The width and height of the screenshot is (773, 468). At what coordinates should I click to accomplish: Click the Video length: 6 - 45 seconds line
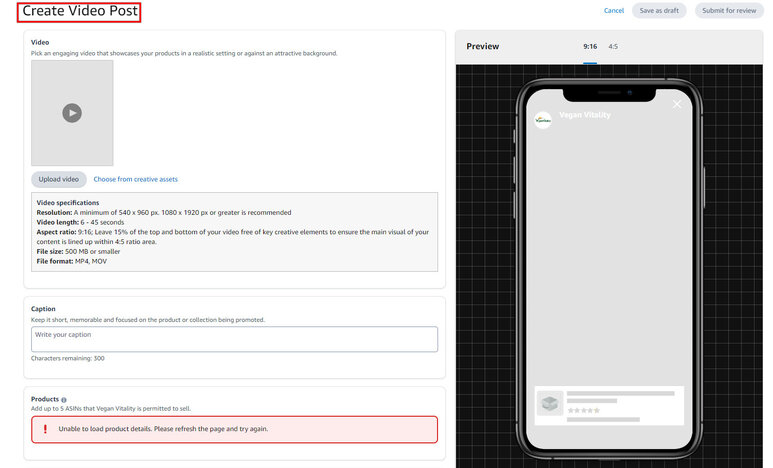point(80,222)
